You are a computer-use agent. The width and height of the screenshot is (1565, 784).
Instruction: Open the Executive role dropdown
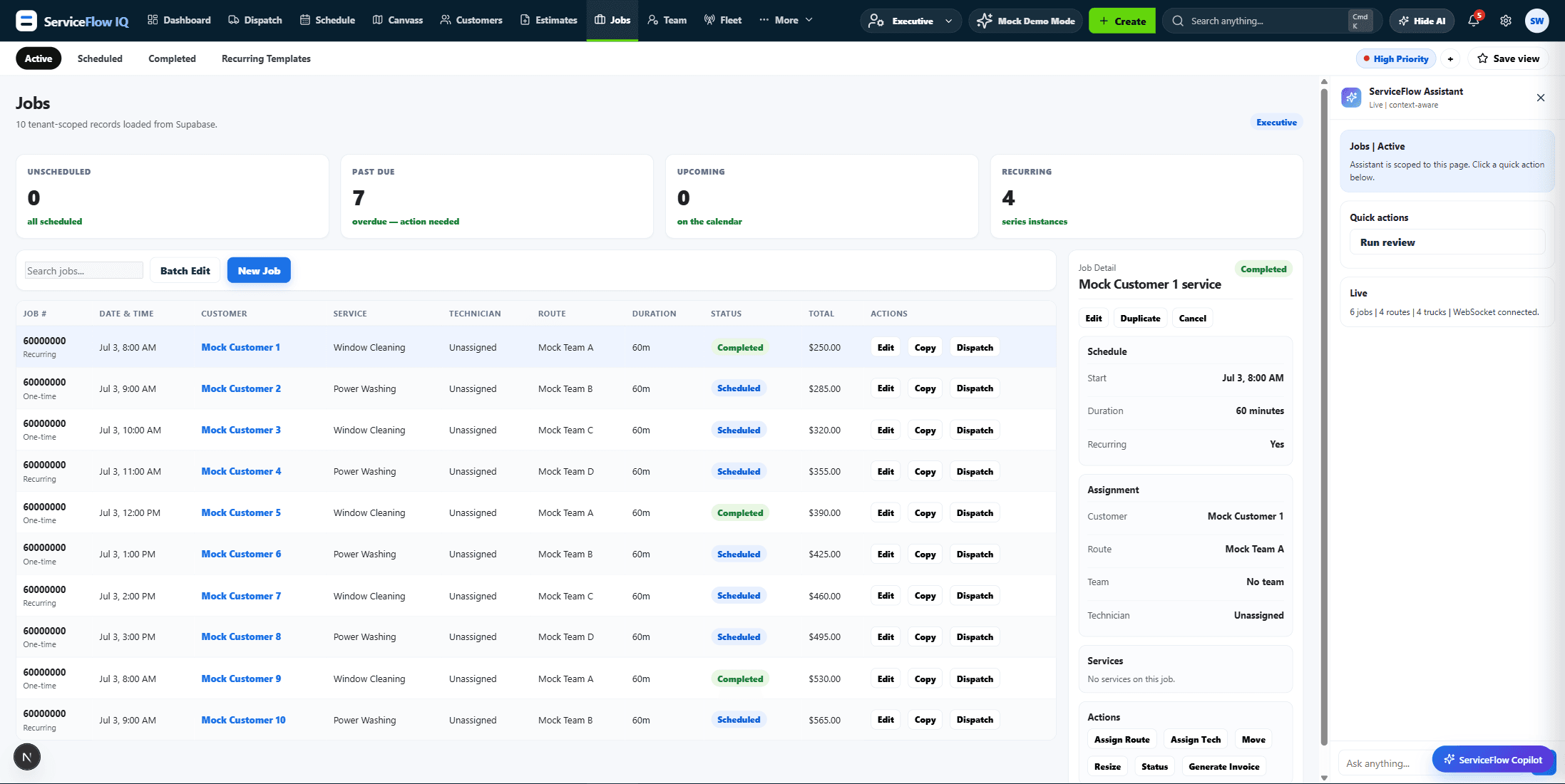(910, 21)
